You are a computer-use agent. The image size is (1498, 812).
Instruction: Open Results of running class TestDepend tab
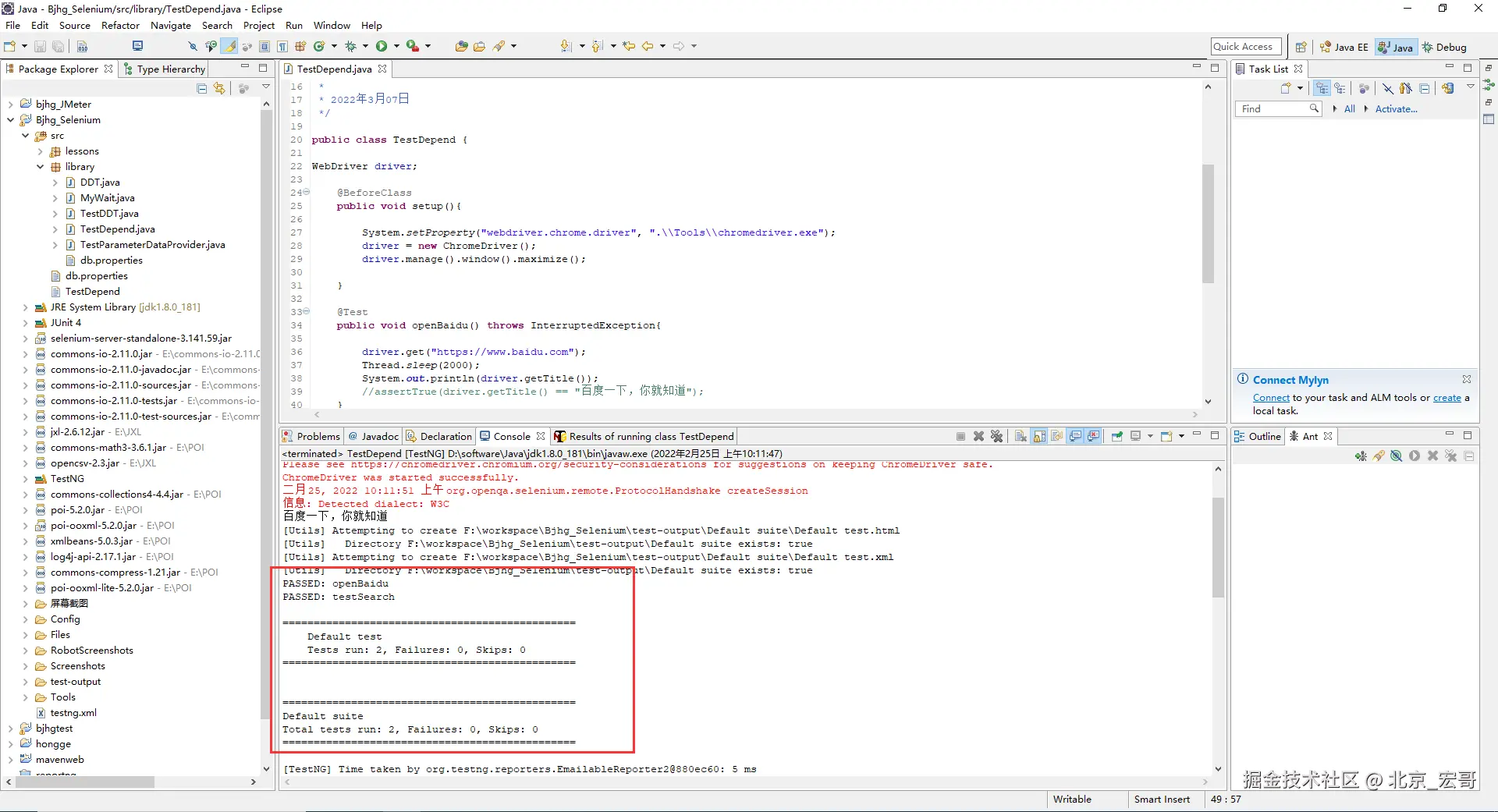coord(644,436)
